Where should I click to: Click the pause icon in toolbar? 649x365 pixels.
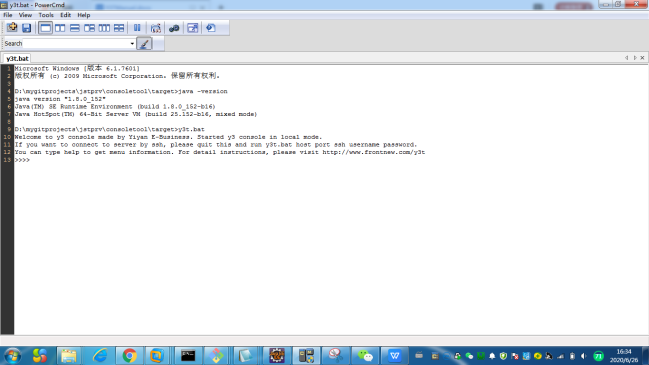[137, 28]
